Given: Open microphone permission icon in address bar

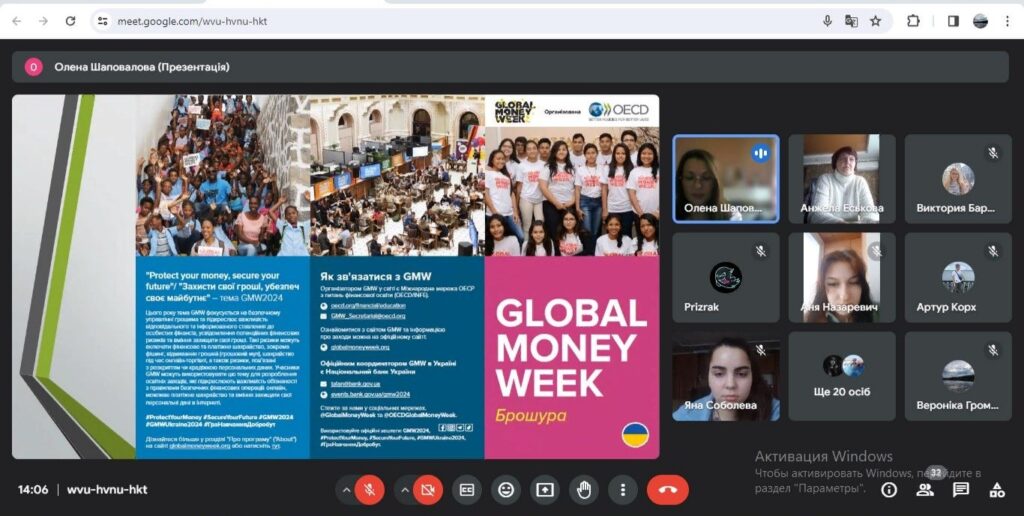Looking at the screenshot, I should click(827, 21).
